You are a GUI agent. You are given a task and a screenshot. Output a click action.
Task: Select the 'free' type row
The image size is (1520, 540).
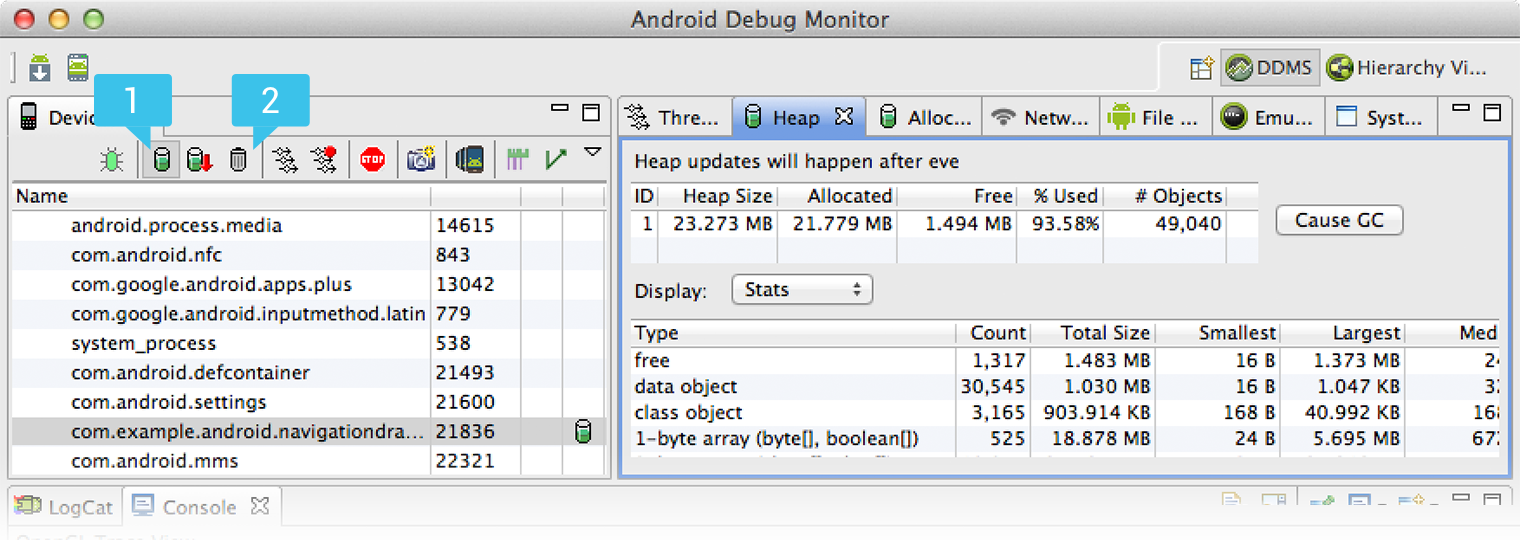pos(1066,360)
